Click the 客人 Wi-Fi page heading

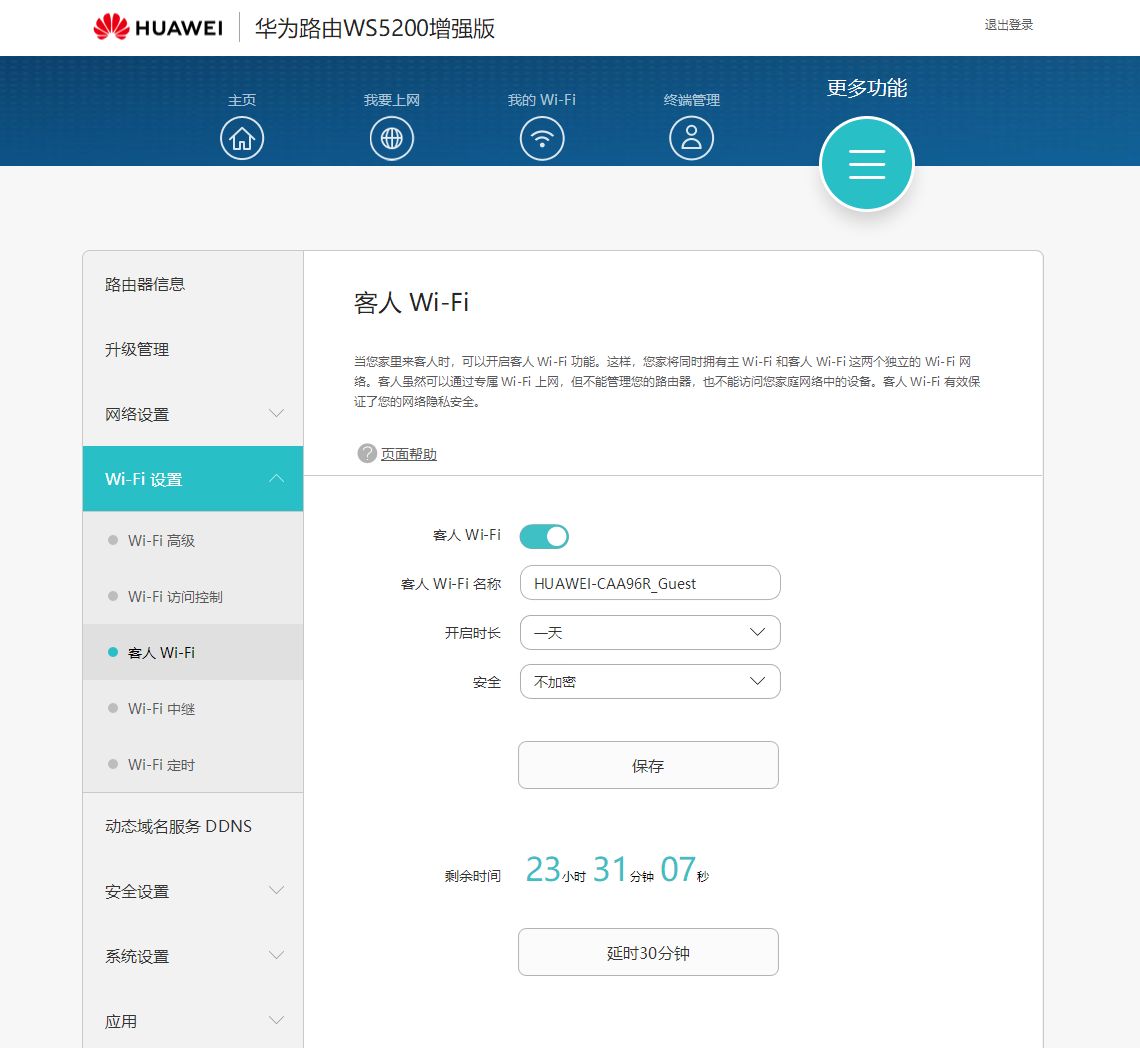(411, 303)
